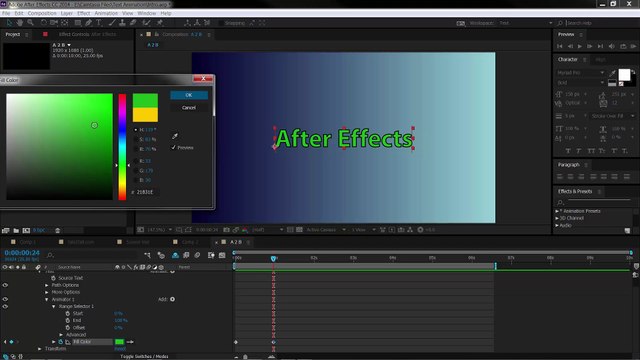Viewport: 640px width, 360px height.
Task: Select the Pan Behind anchor tool
Action: coord(64,23)
